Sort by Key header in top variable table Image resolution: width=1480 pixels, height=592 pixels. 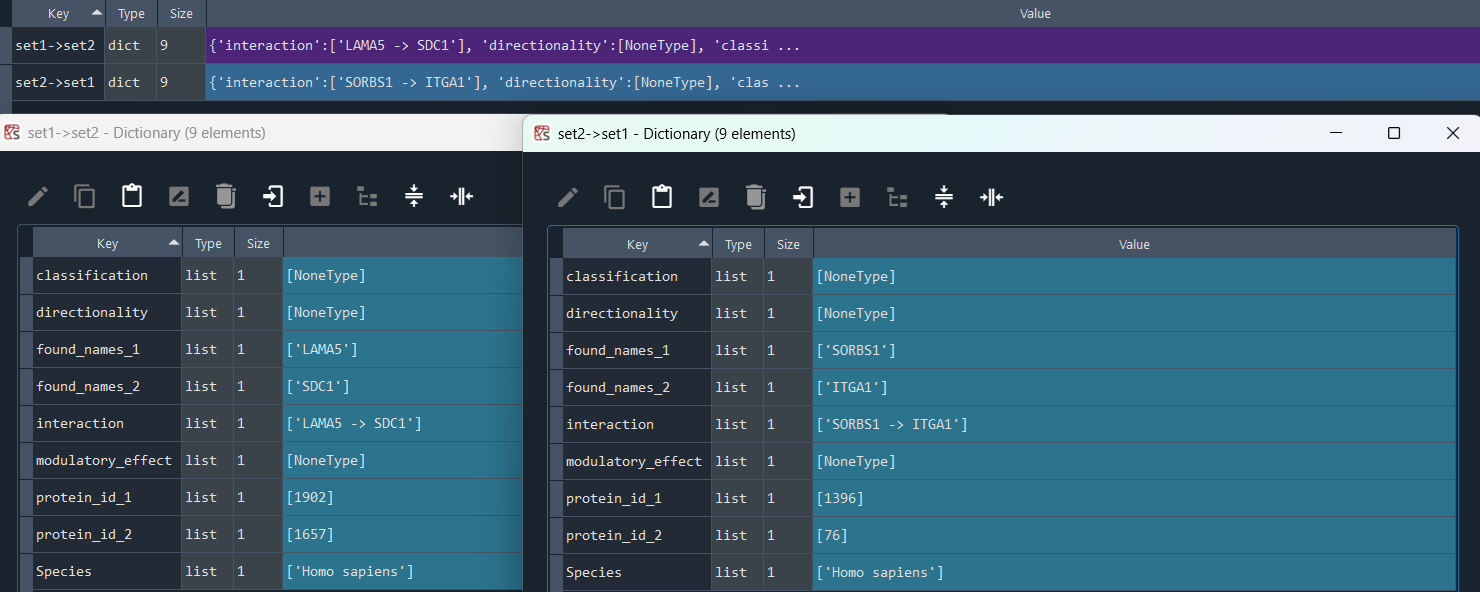point(58,13)
